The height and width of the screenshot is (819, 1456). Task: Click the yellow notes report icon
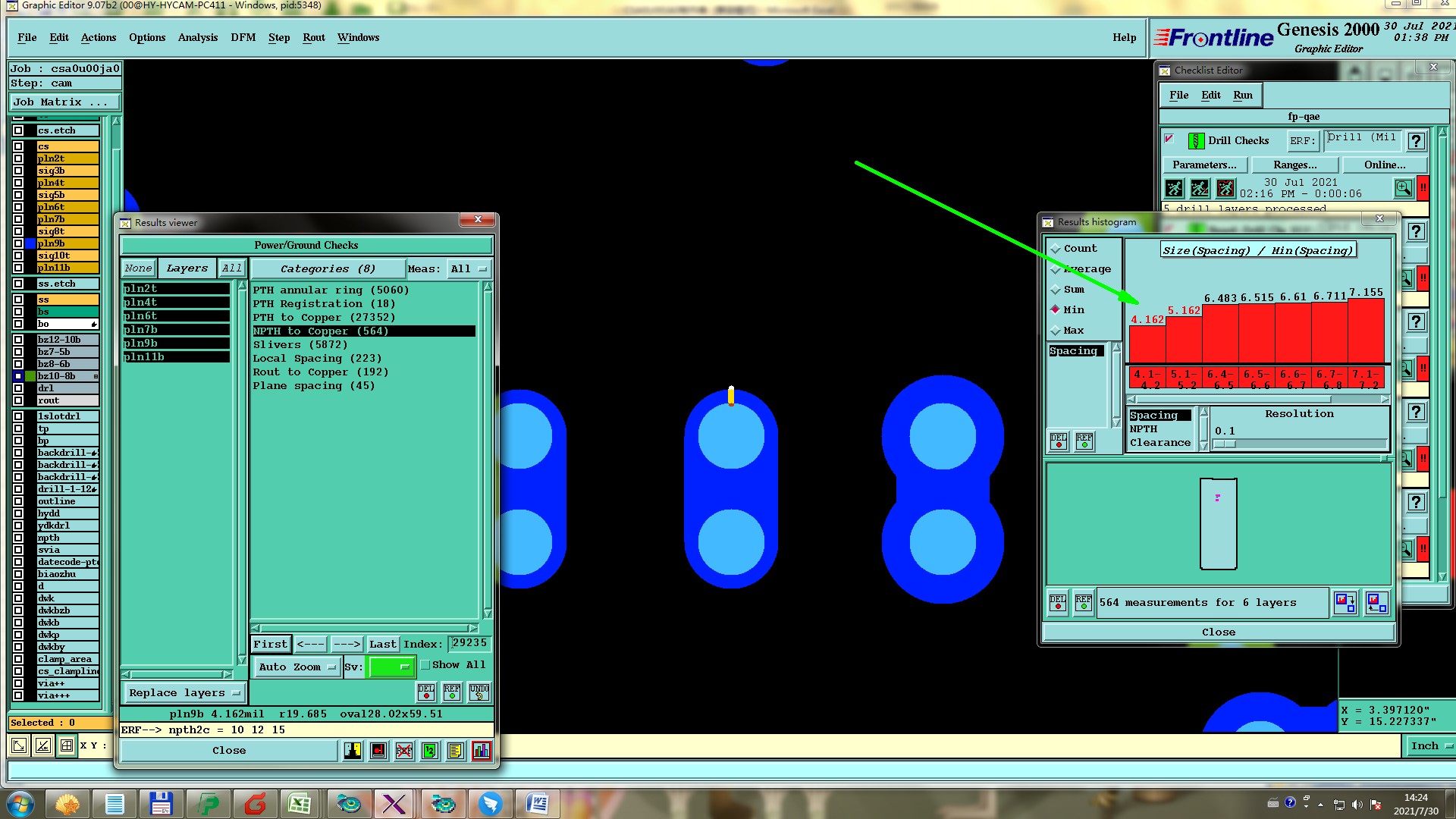[455, 751]
